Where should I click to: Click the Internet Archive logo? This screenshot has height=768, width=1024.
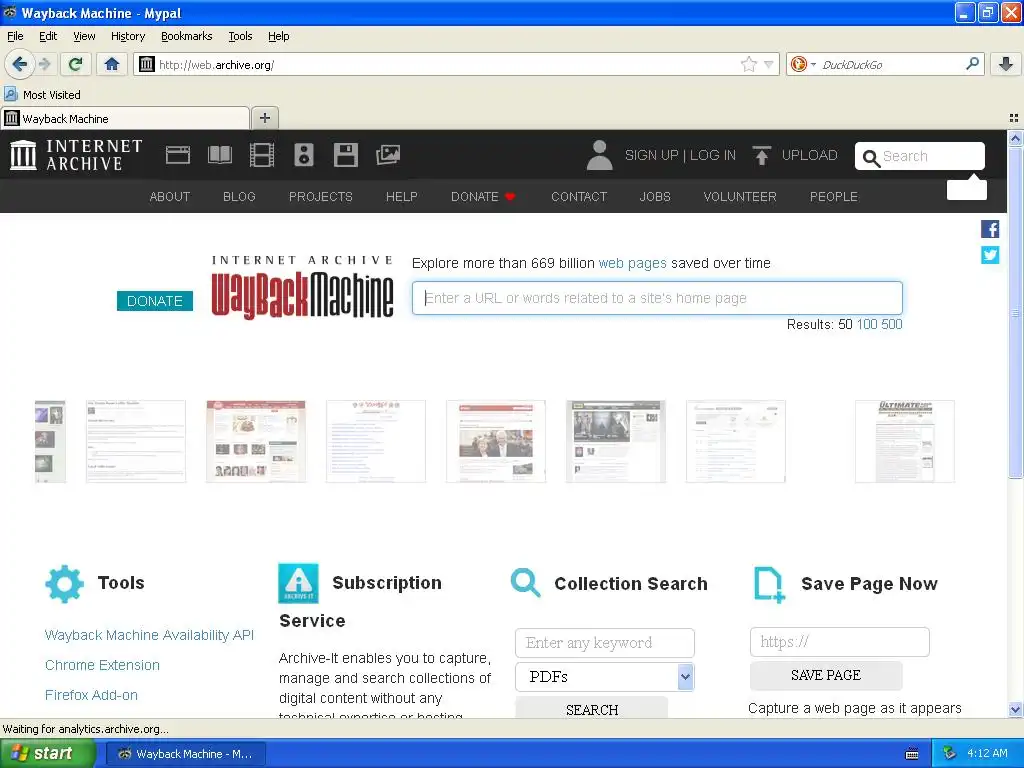[76, 155]
